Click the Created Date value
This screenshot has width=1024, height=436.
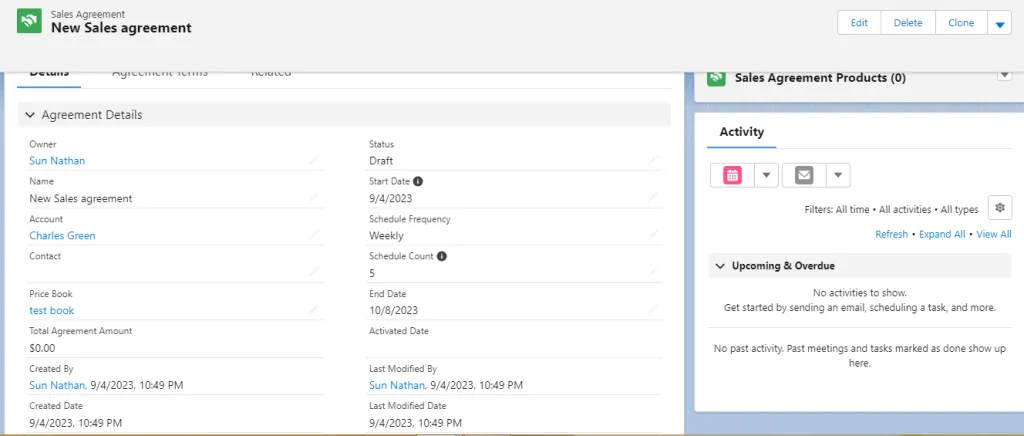(x=75, y=423)
